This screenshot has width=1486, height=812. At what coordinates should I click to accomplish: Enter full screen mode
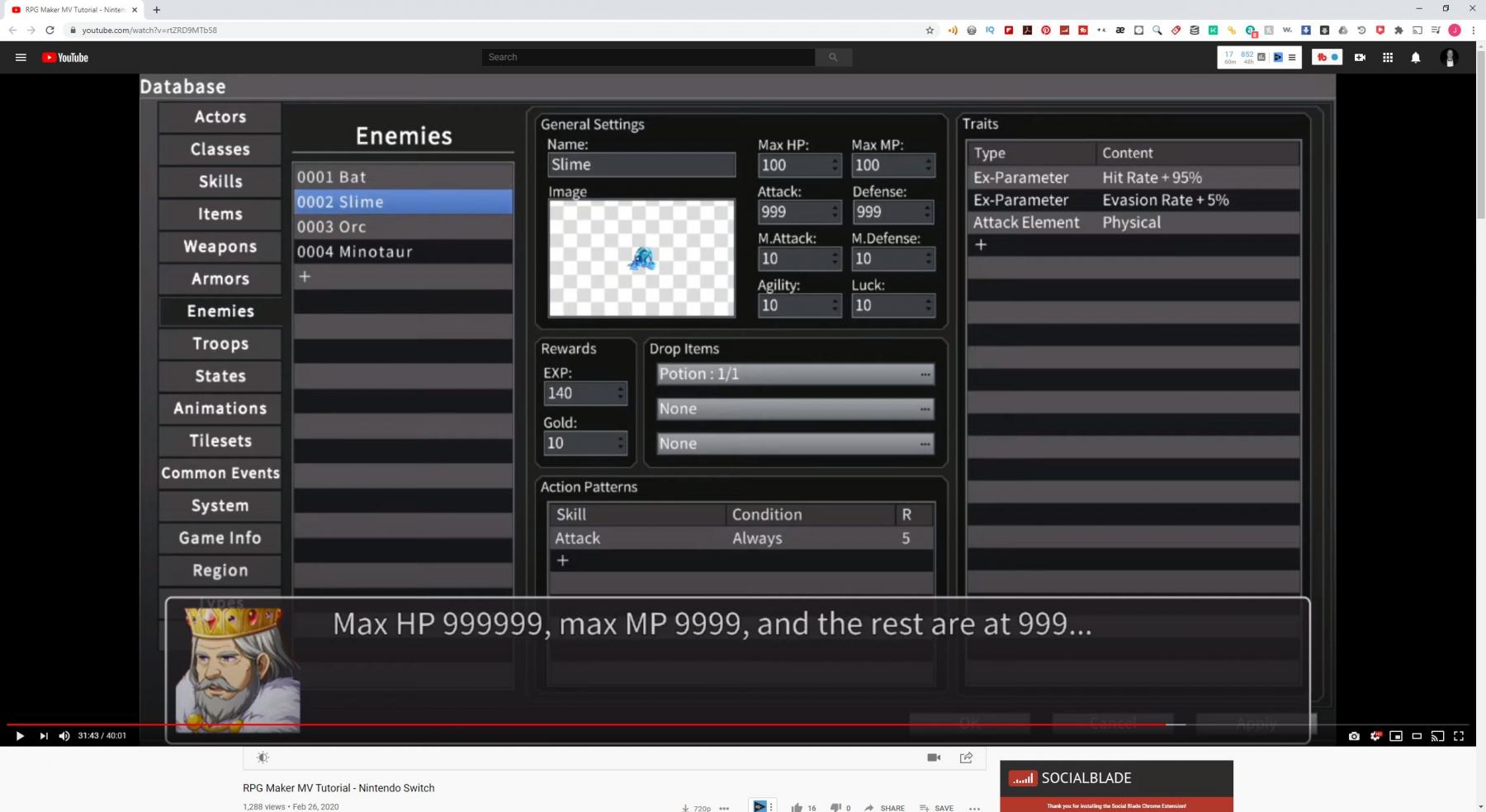[x=1459, y=736]
